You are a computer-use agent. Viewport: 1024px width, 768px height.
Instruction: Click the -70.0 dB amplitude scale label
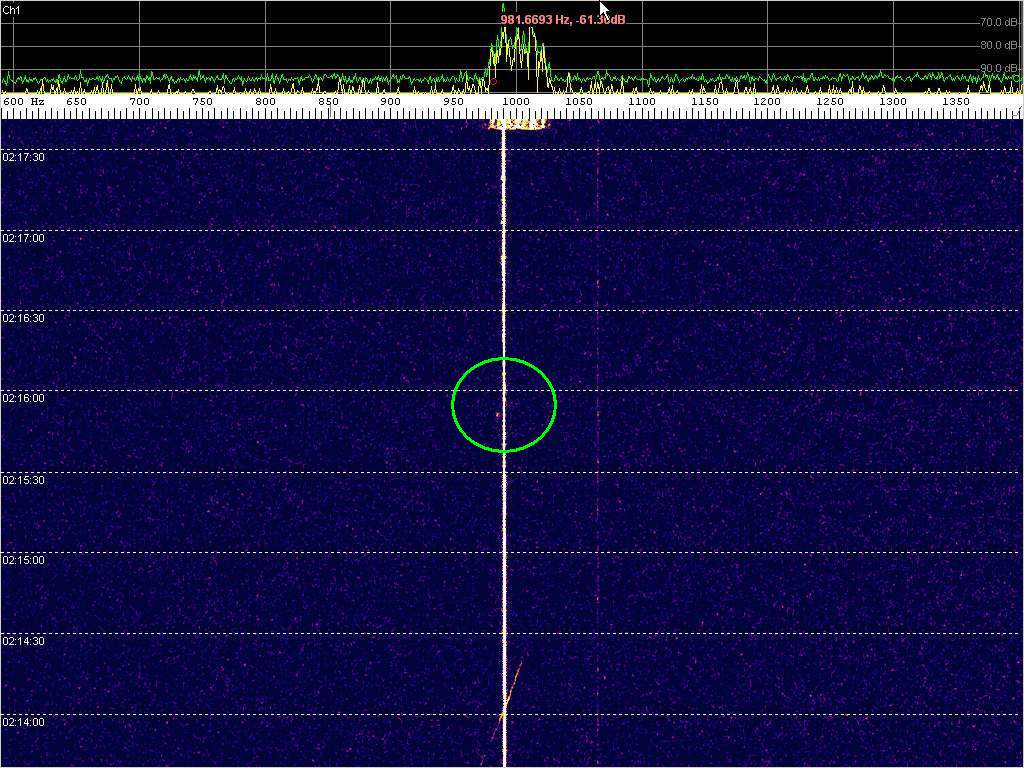tap(998, 22)
